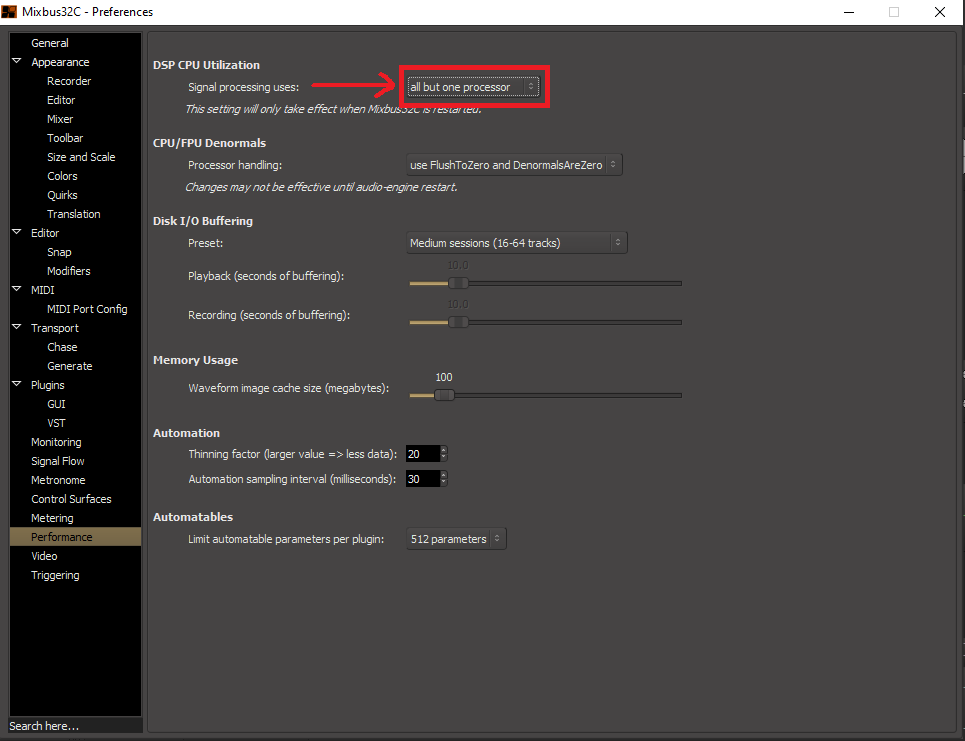The height and width of the screenshot is (741, 965).
Task: Open the Quirks page
Action: [62, 195]
